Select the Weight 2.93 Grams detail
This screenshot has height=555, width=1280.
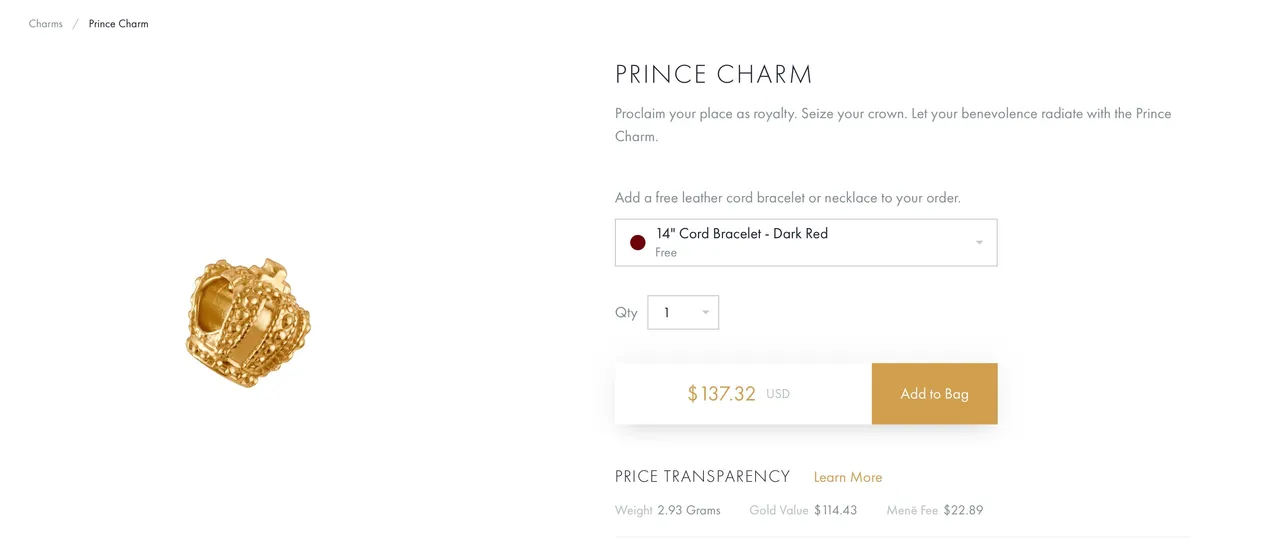[668, 510]
